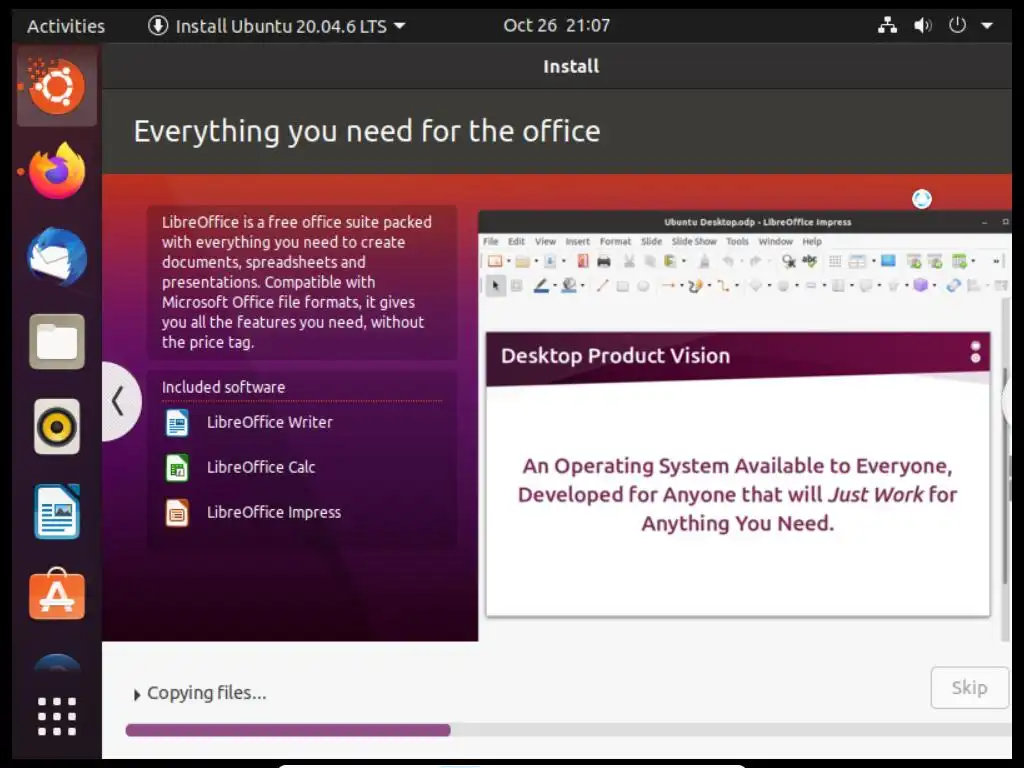Click Tools menu in Impress window
1024x768 pixels.
click(737, 242)
